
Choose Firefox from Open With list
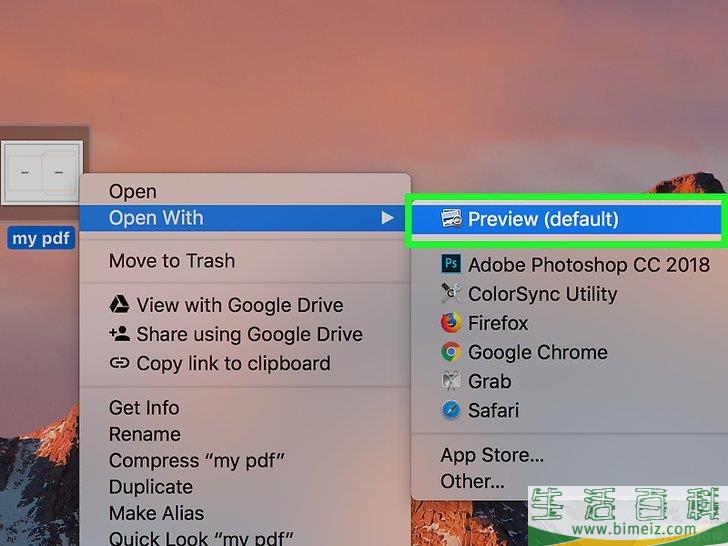pyautogui.click(x=569, y=323)
